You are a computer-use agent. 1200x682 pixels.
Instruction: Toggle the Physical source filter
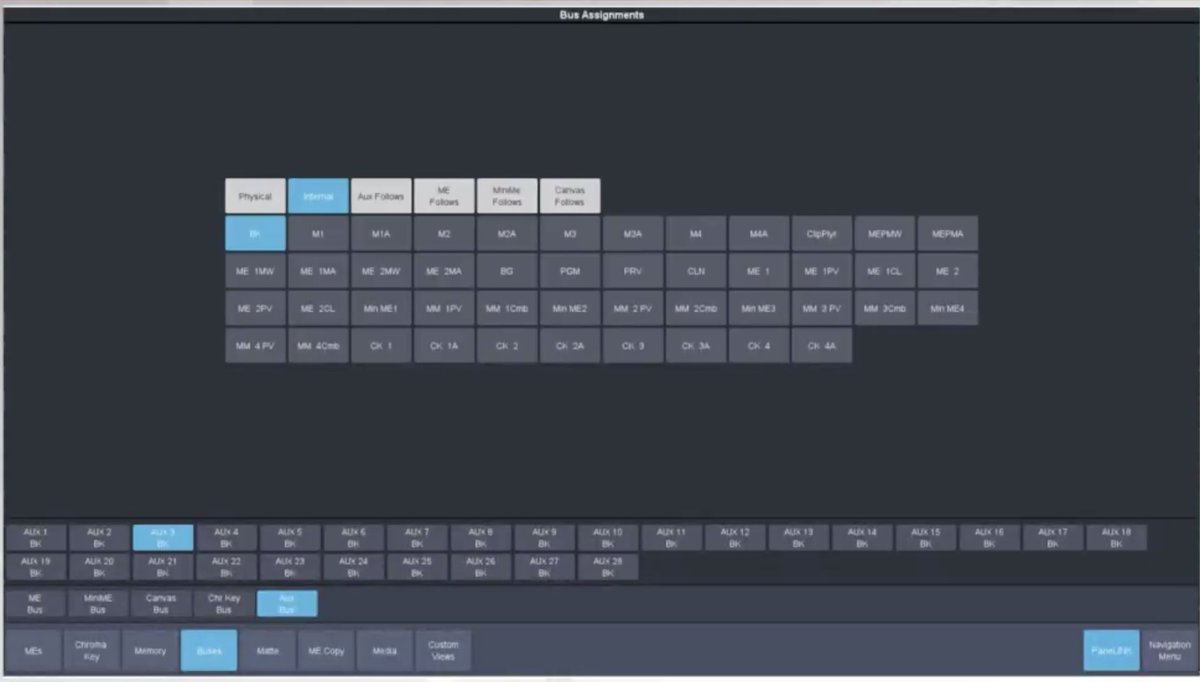tap(254, 195)
